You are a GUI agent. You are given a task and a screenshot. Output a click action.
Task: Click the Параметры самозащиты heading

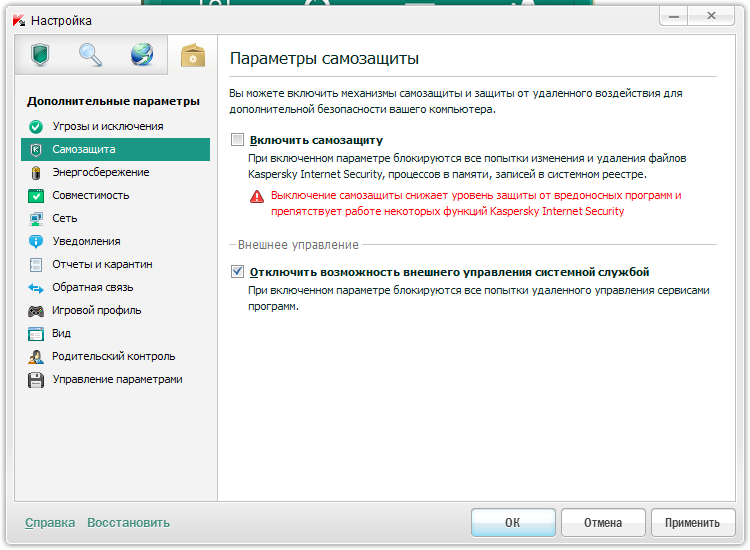coord(324,59)
